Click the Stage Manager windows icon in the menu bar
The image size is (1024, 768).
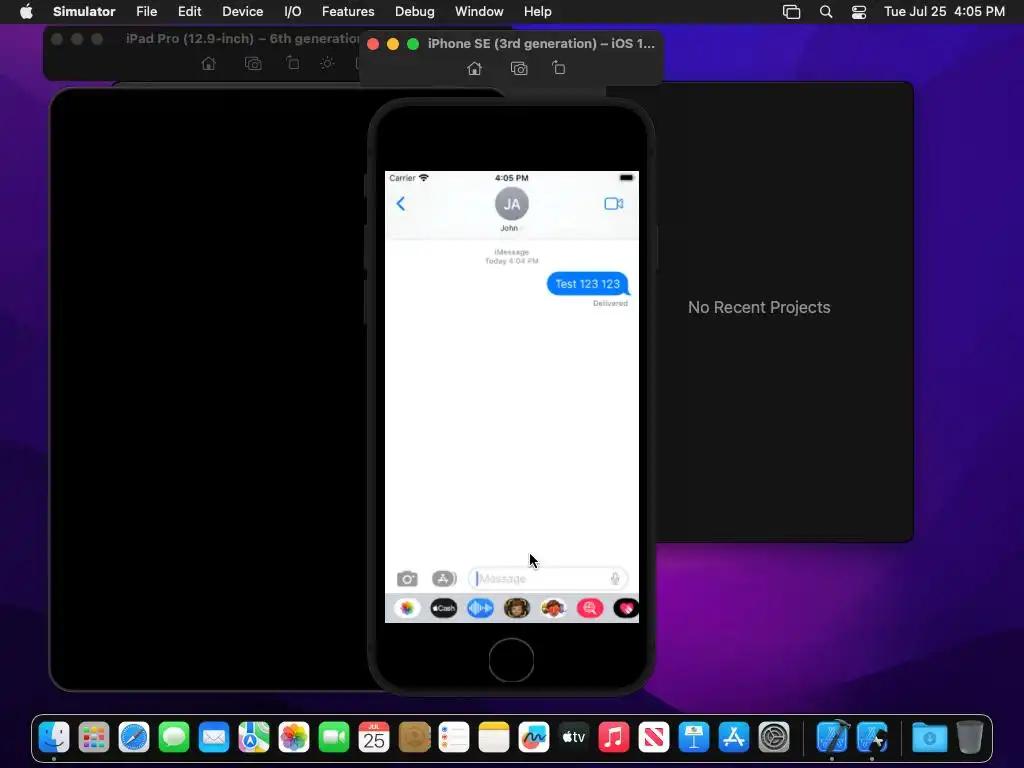tap(792, 12)
